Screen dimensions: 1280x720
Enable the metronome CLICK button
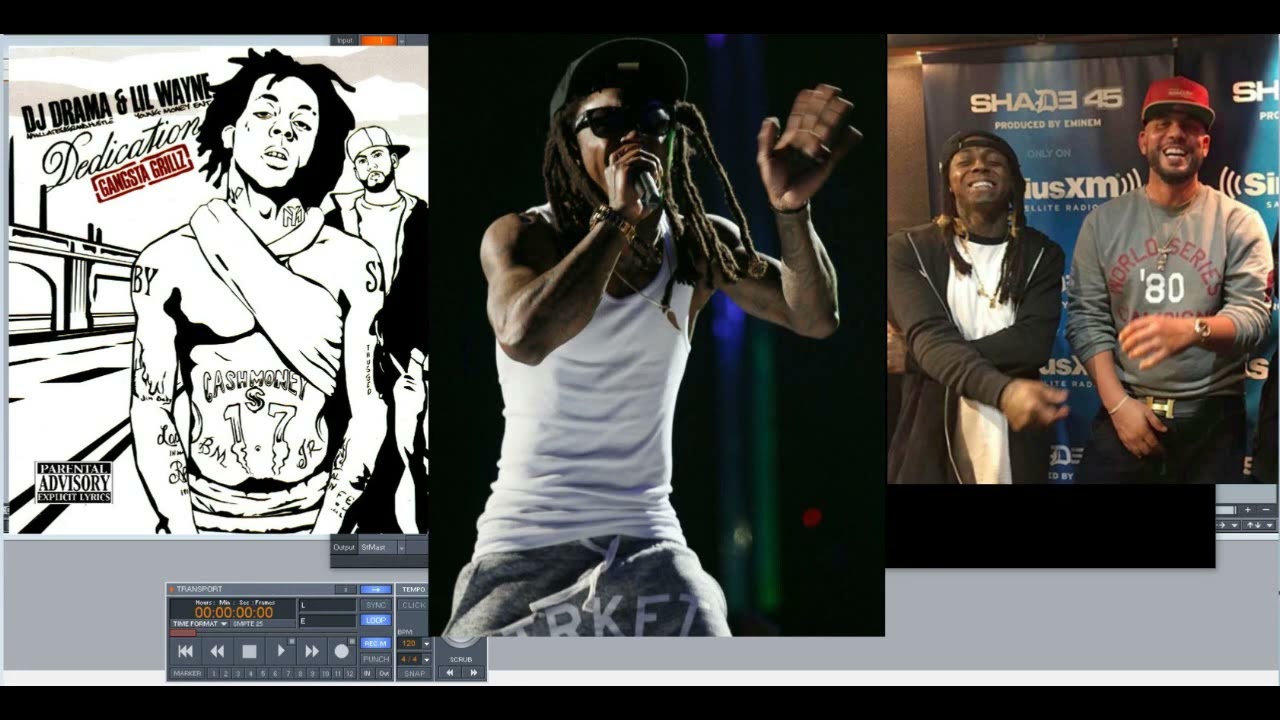point(414,605)
